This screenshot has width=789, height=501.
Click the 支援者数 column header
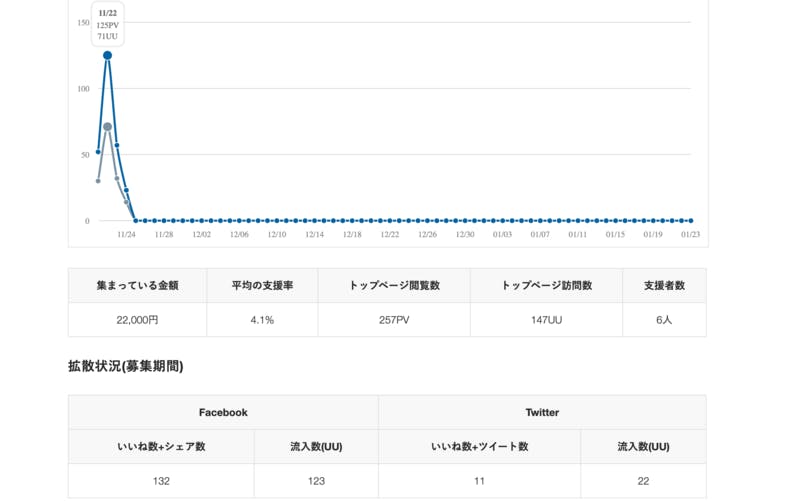tap(664, 286)
